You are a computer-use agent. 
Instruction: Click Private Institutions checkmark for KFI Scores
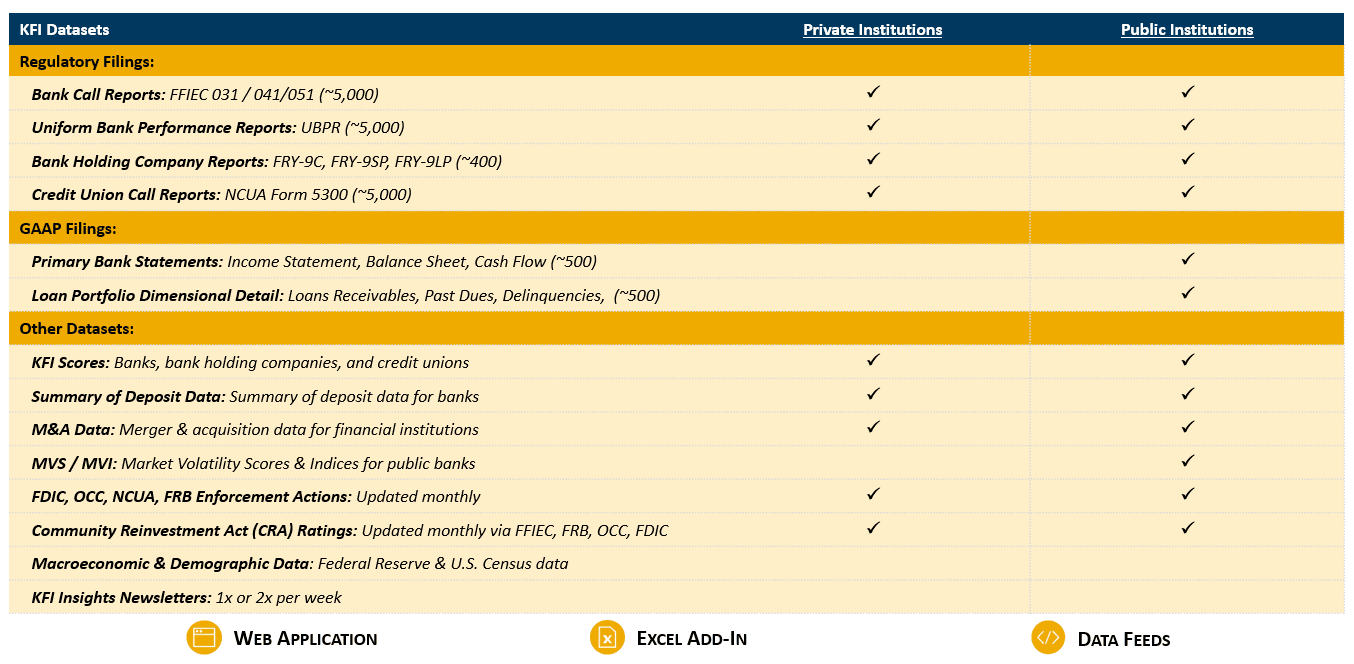pos(873,360)
